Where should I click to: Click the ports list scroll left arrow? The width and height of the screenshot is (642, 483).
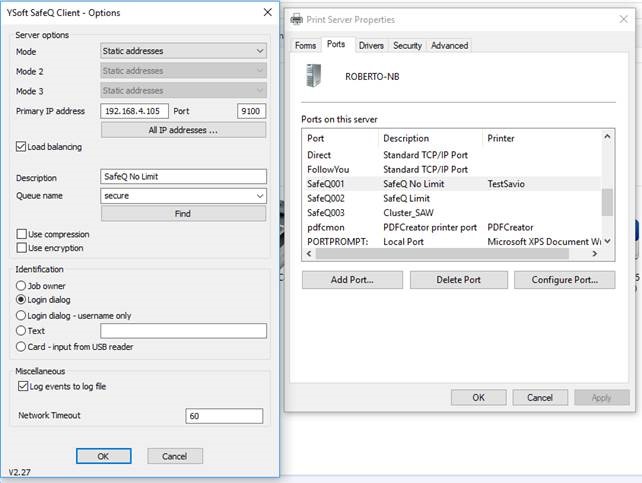[309, 254]
